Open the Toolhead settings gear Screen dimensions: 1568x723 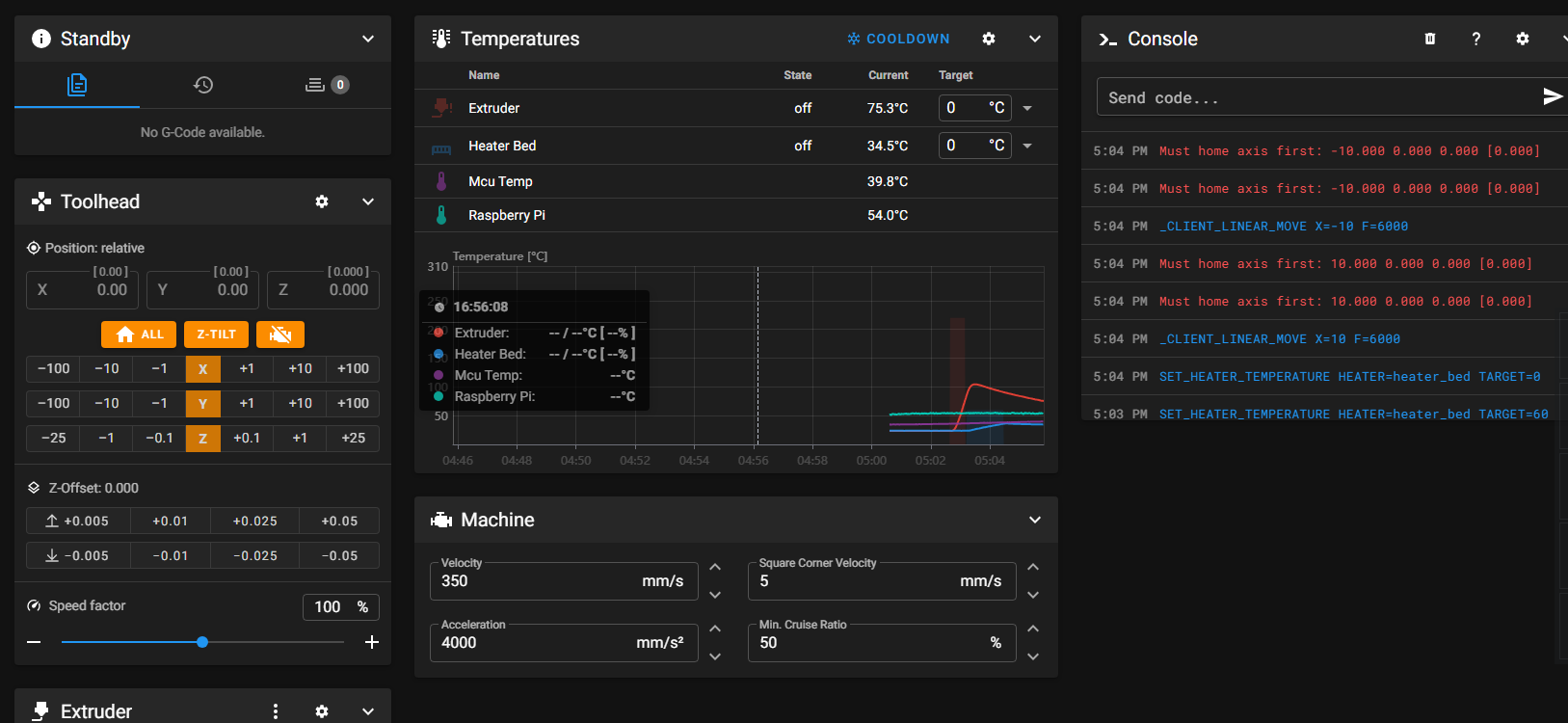click(322, 201)
